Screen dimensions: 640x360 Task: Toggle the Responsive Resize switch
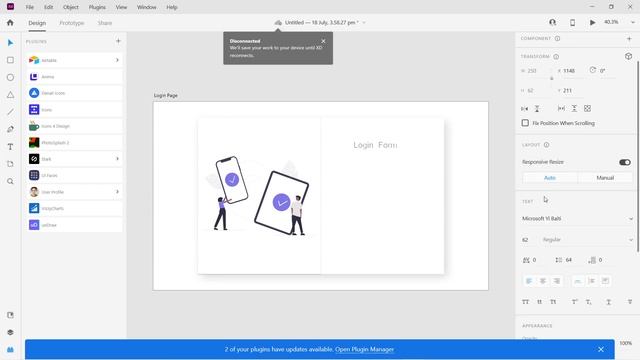[x=624, y=162]
